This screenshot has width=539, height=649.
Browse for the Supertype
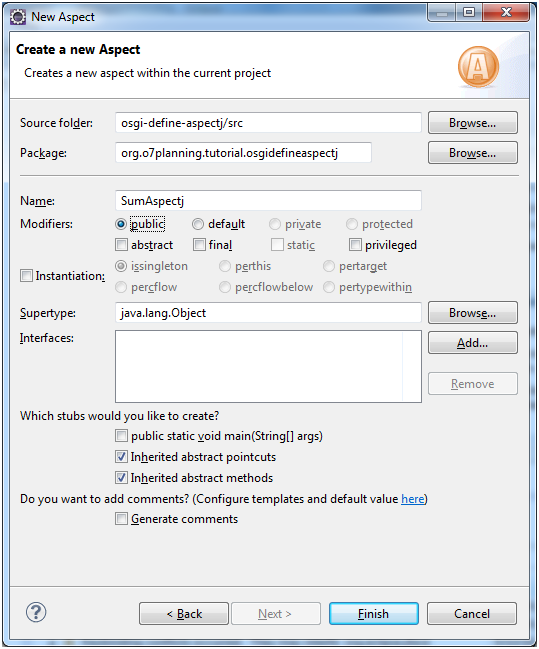(473, 313)
